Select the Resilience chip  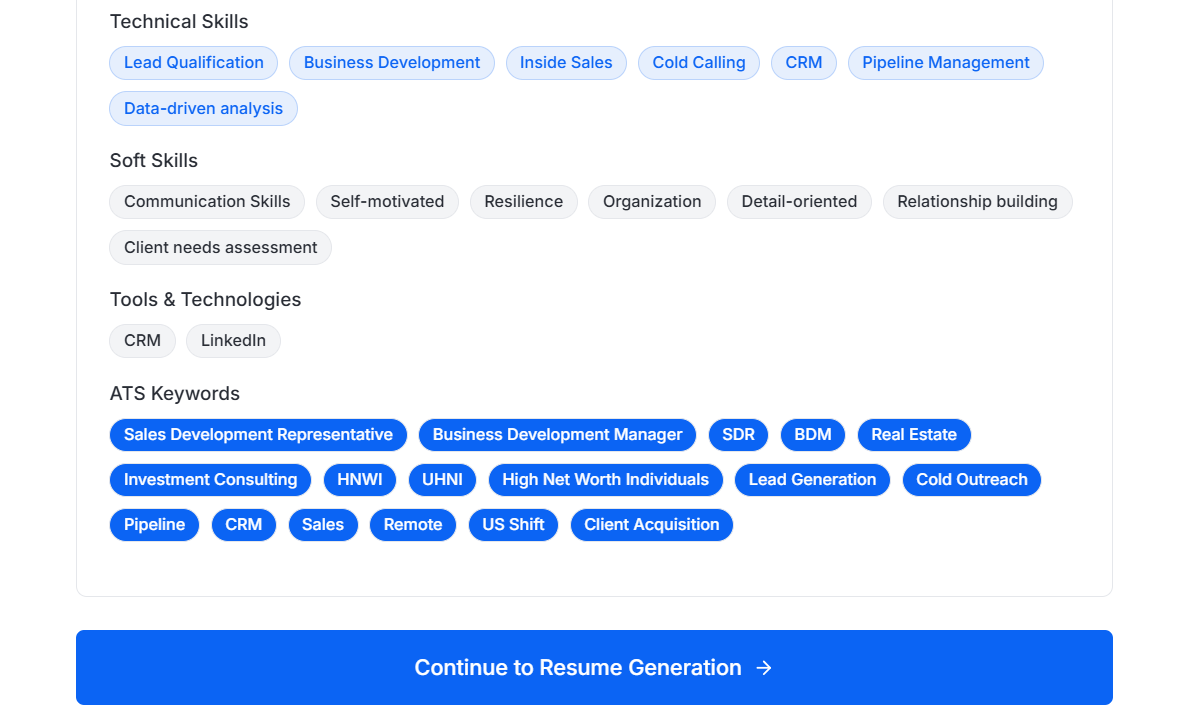pyautogui.click(x=523, y=201)
